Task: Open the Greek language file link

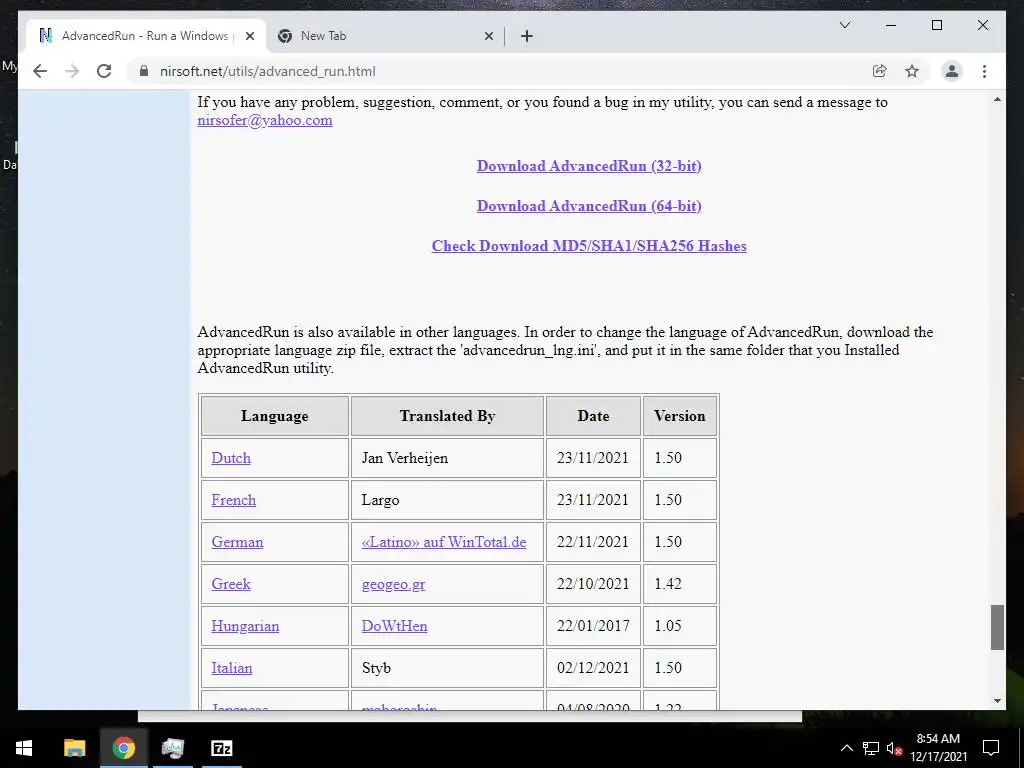Action: pos(231,584)
